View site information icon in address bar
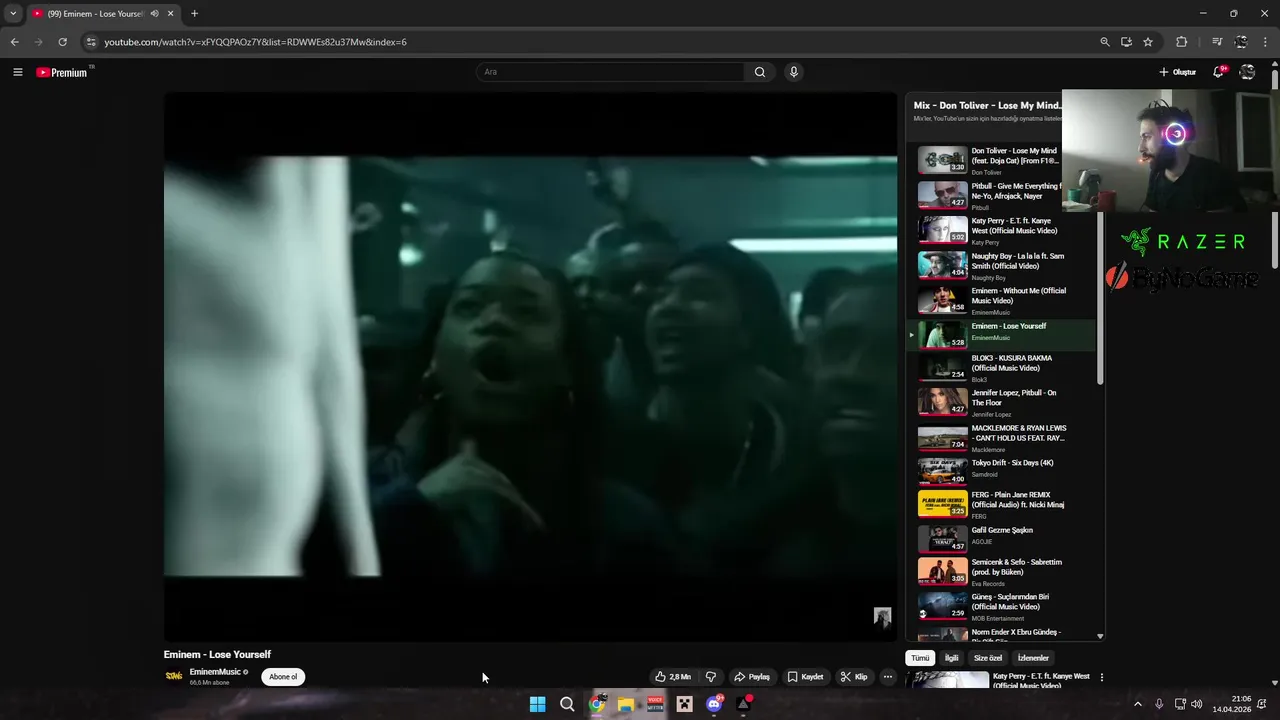The width and height of the screenshot is (1280, 720). [90, 42]
